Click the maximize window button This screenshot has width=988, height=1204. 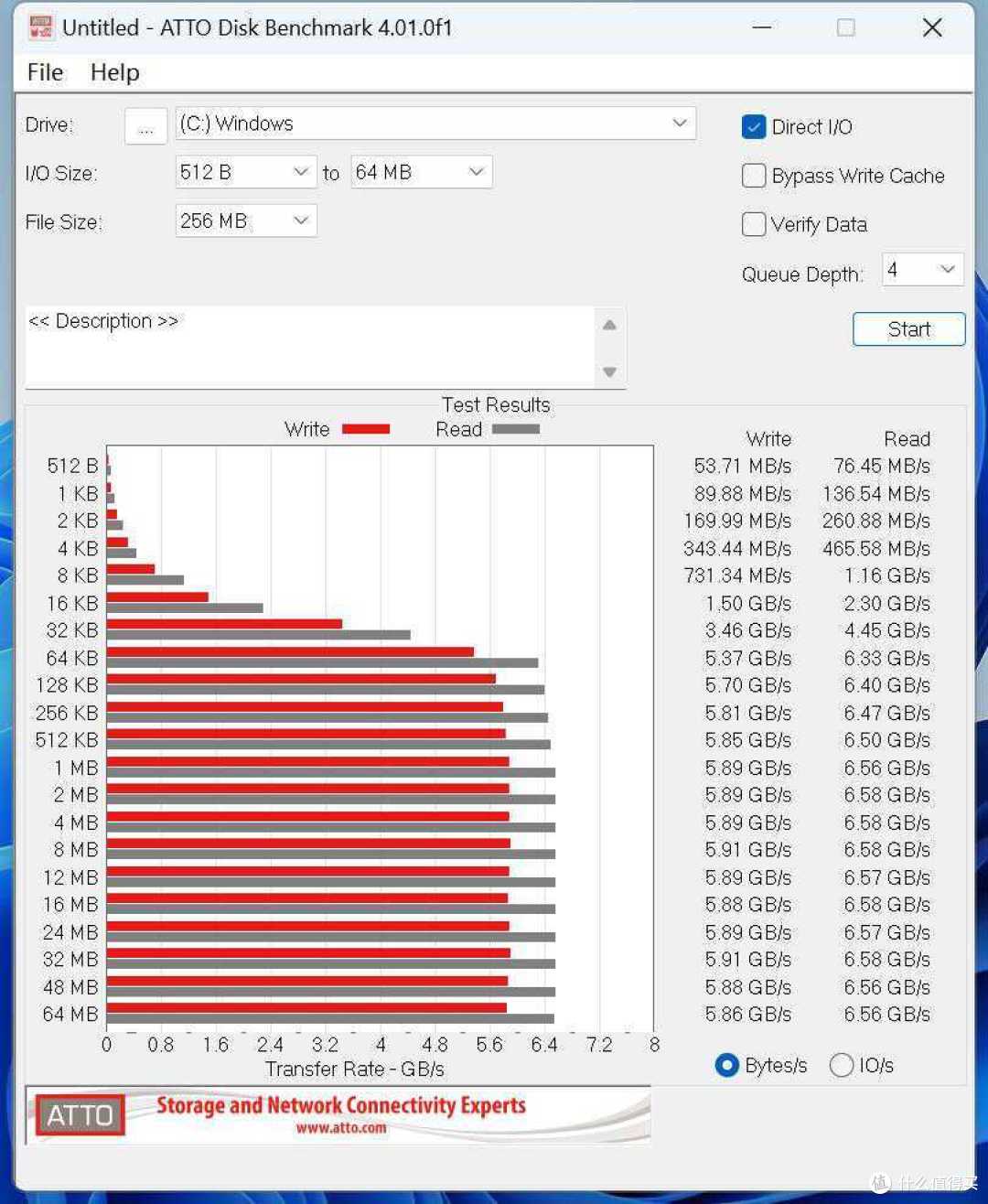846,27
